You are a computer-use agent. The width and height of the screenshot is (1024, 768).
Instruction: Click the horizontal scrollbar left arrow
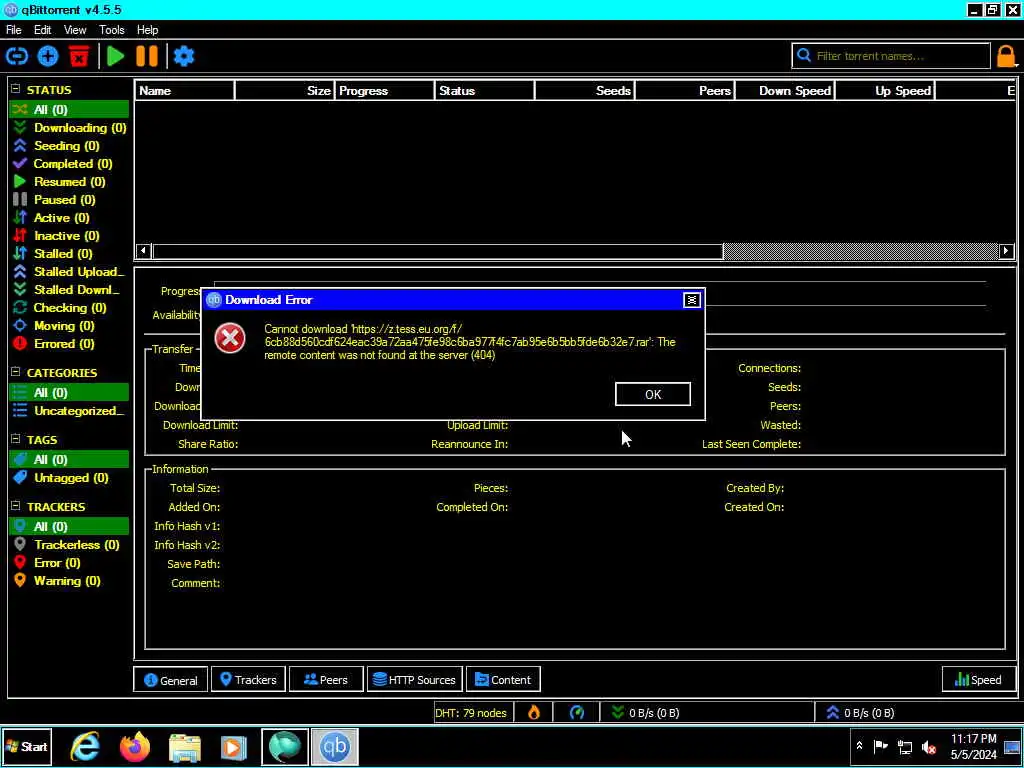pyautogui.click(x=144, y=251)
